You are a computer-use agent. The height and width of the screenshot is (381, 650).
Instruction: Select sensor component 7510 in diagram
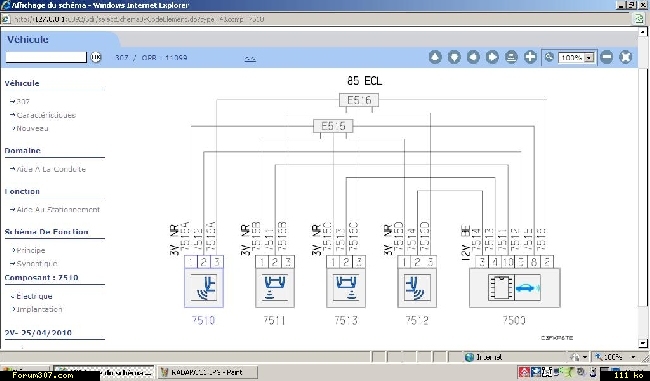click(x=204, y=288)
